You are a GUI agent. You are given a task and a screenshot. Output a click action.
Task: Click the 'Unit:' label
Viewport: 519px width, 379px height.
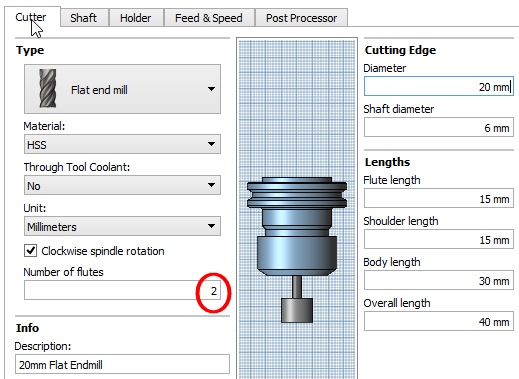(x=35, y=208)
